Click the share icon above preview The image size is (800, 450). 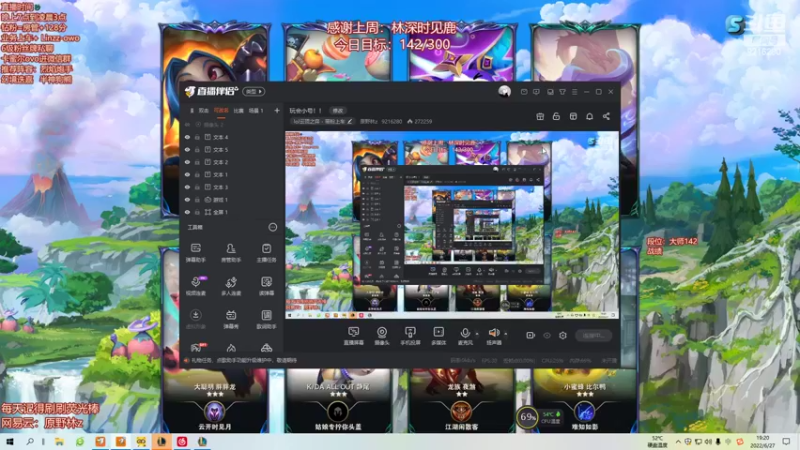click(x=606, y=116)
